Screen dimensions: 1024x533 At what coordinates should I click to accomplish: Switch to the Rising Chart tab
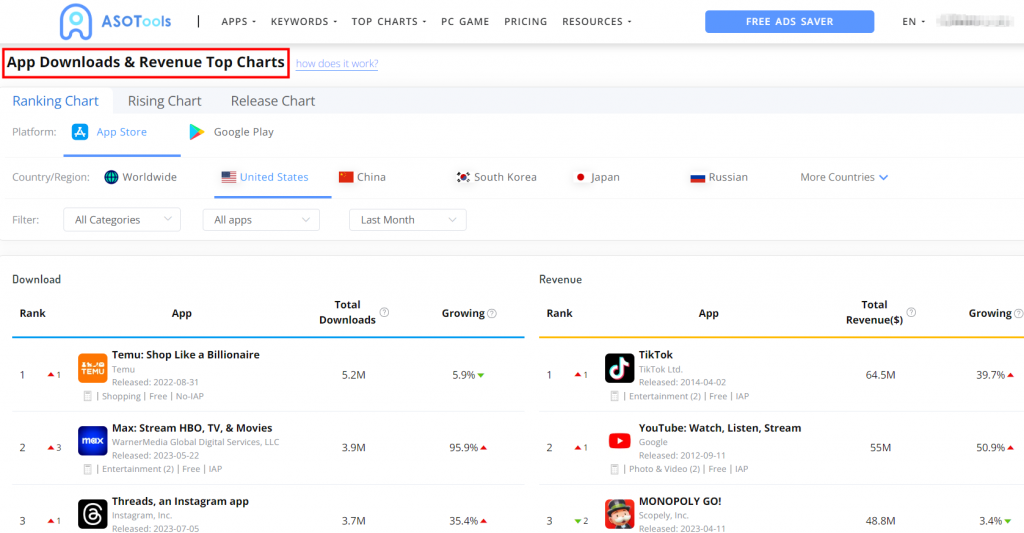point(164,101)
